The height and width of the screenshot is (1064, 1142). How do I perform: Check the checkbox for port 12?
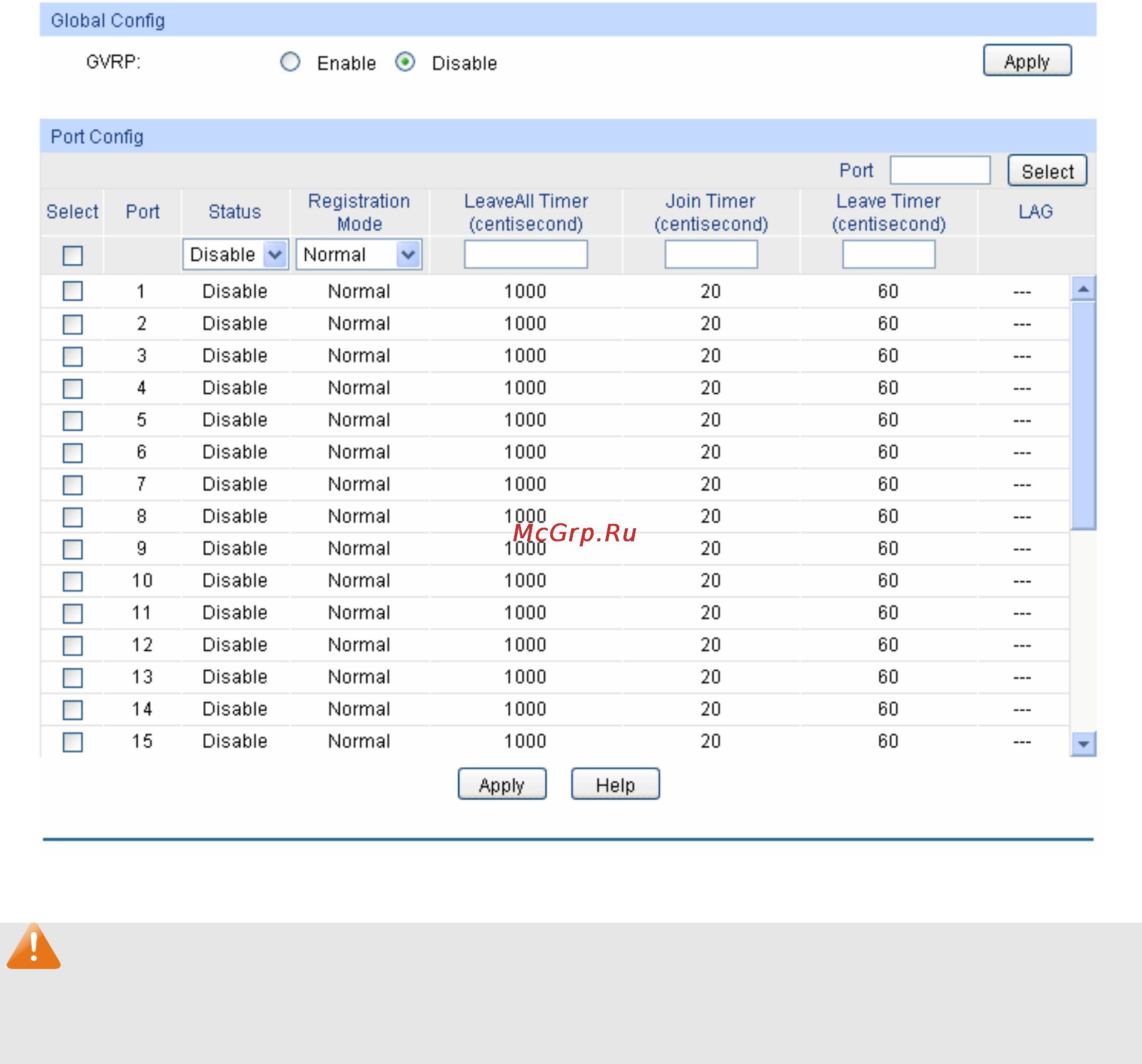coord(73,645)
